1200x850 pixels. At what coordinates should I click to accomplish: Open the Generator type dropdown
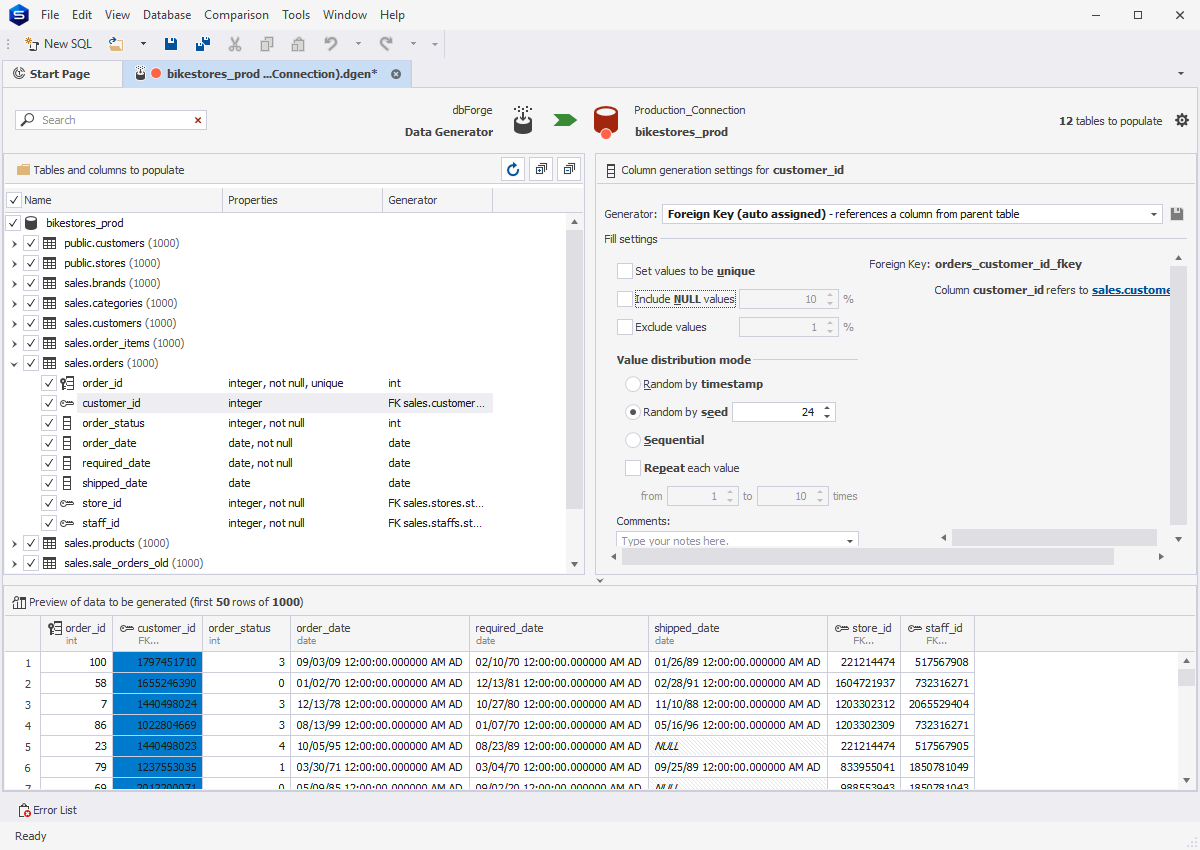pyautogui.click(x=1154, y=214)
